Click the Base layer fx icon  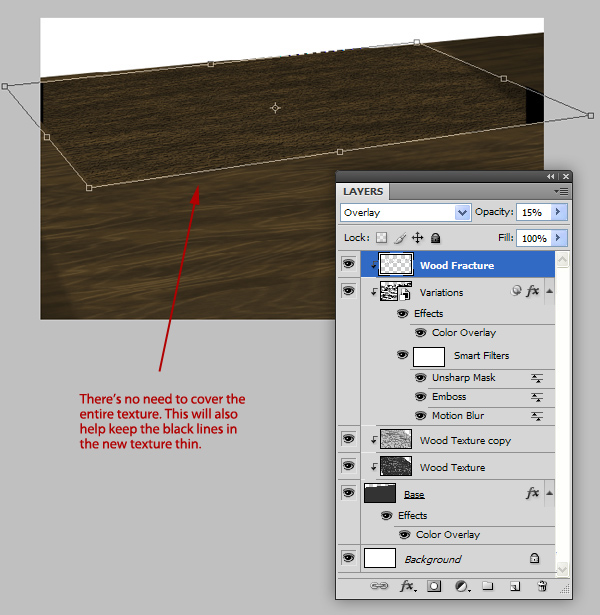[533, 493]
